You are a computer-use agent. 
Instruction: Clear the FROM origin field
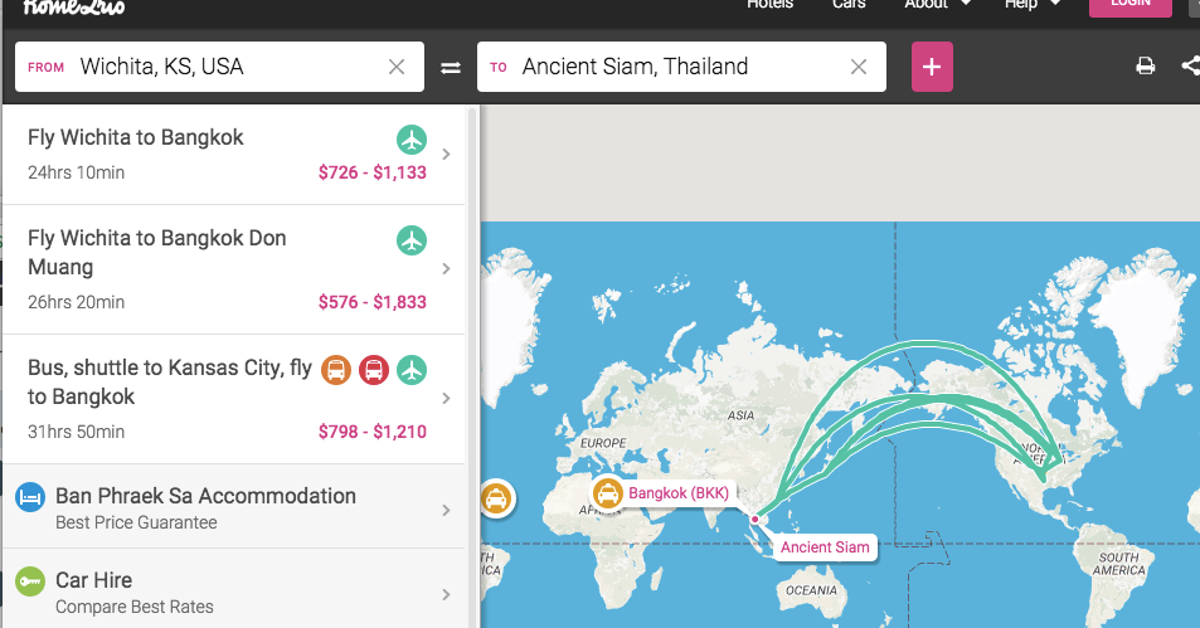click(x=397, y=67)
